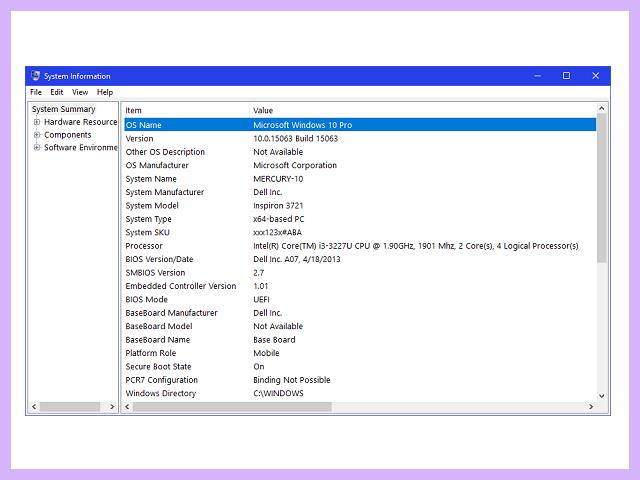Click the details pane scroll down arrow
The image size is (640, 480).
[601, 396]
